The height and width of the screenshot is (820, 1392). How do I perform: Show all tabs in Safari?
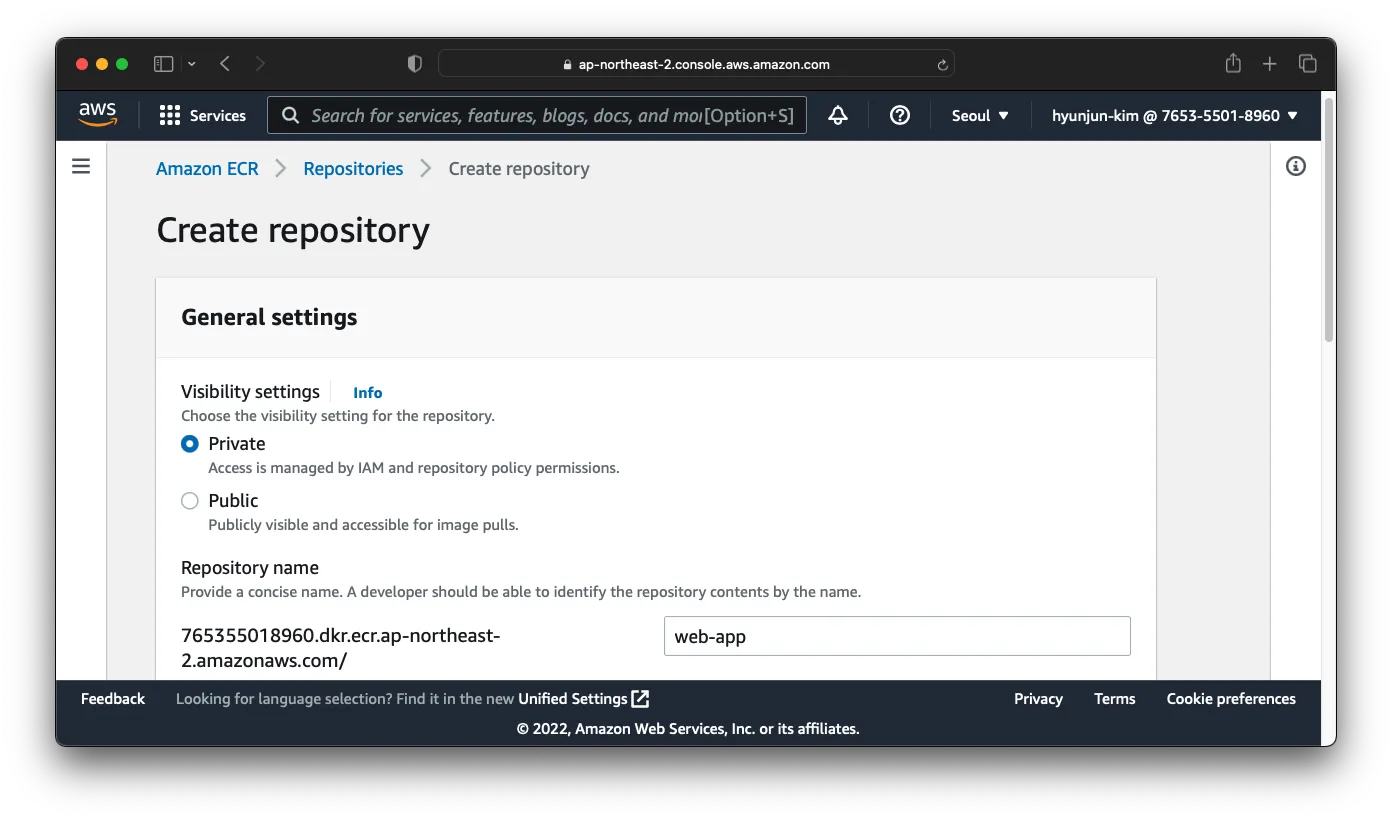(x=1308, y=63)
